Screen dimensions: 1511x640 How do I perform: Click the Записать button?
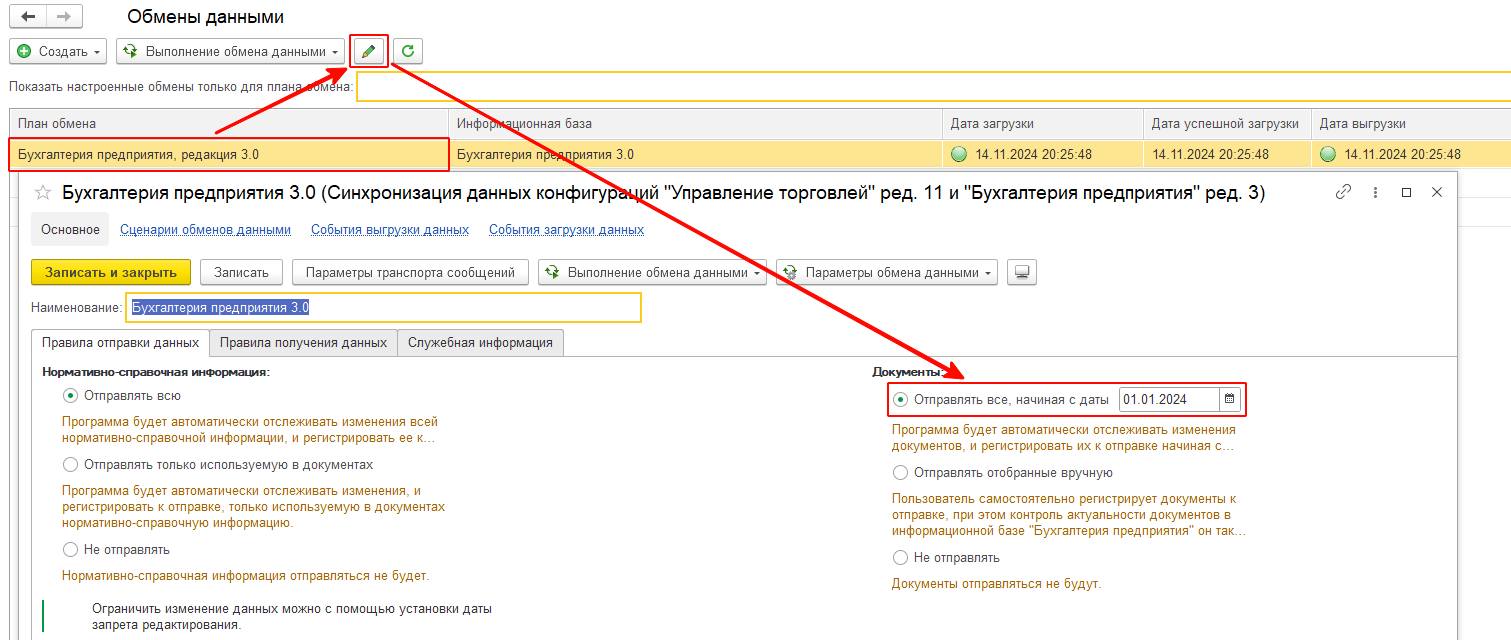[x=241, y=272]
